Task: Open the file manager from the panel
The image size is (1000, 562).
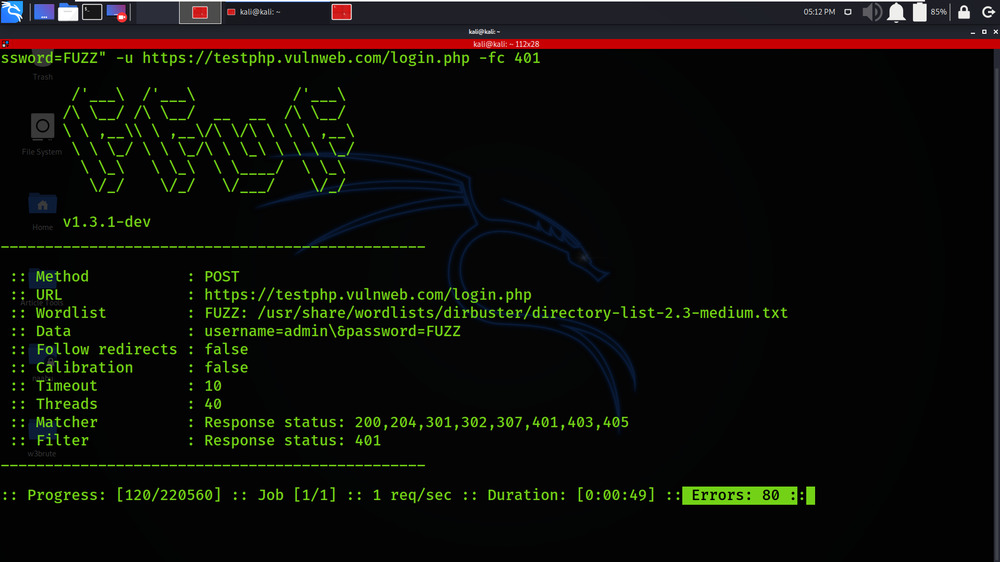Action: [x=68, y=12]
